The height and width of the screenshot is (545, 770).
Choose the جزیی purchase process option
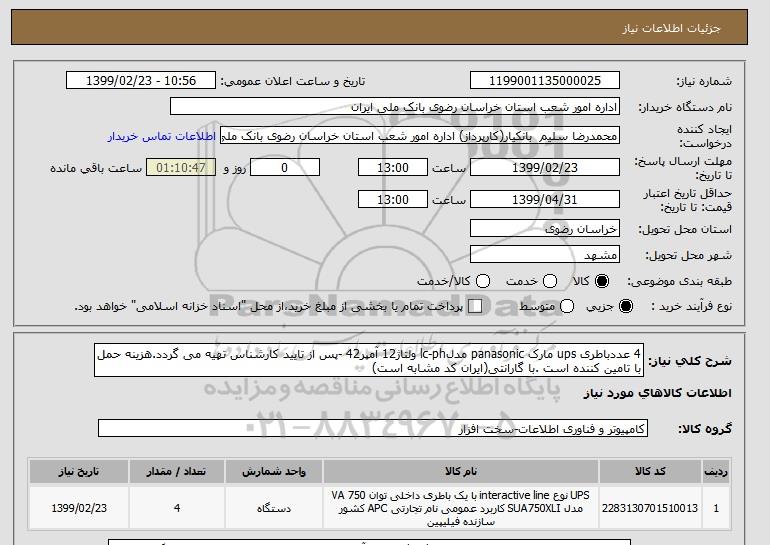[x=626, y=306]
